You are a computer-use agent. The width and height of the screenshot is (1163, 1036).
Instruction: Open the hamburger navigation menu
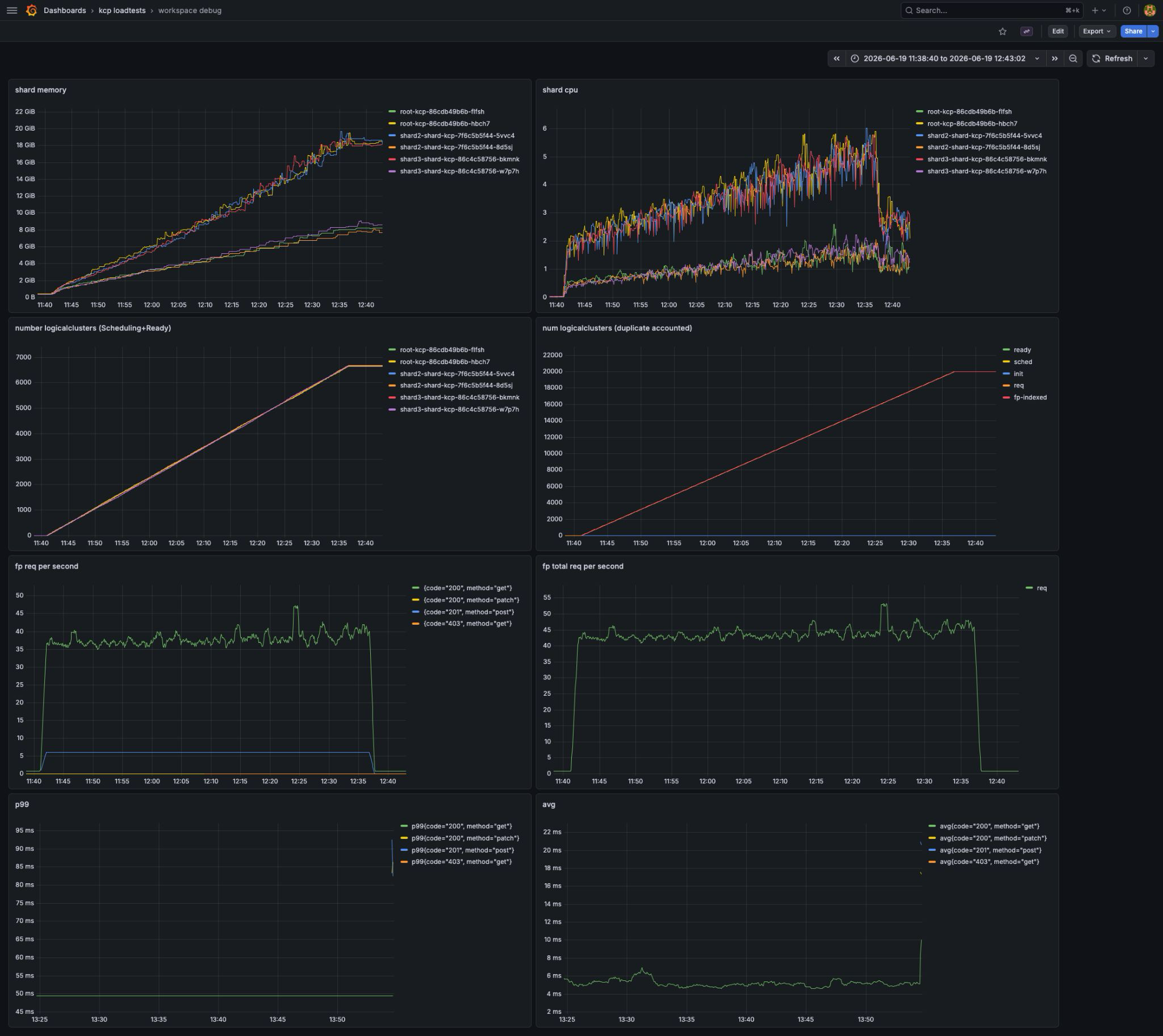12,10
